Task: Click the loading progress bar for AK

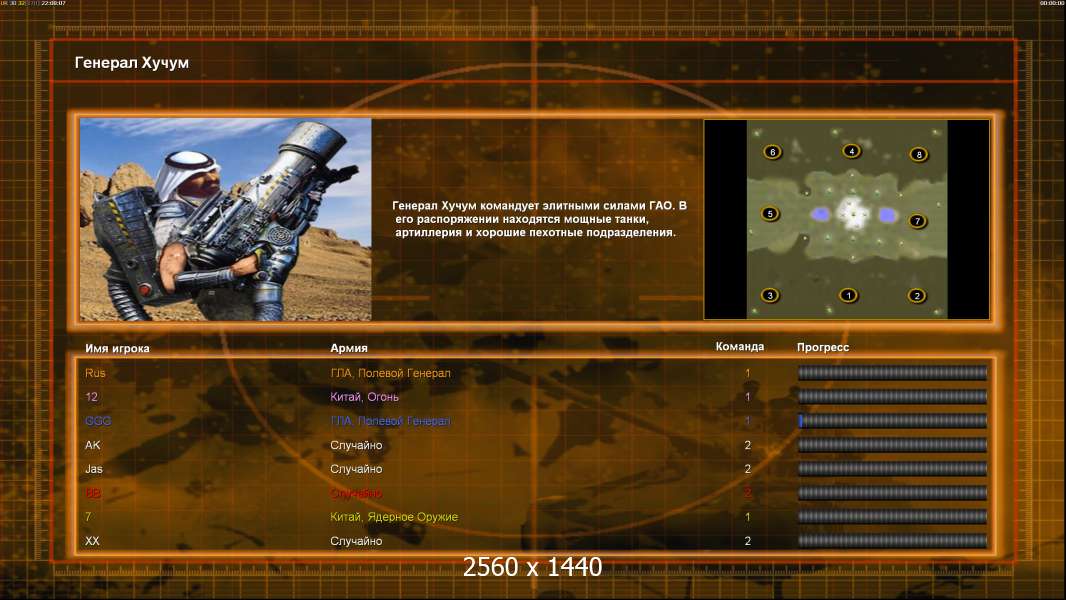Action: tap(892, 445)
